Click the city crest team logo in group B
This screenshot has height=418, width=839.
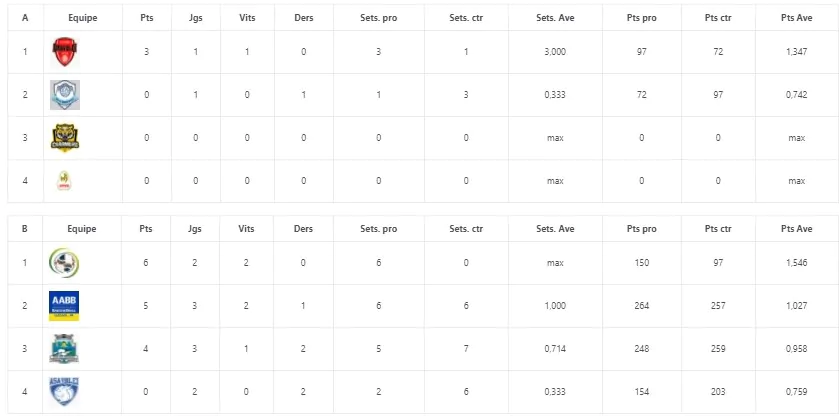(64, 348)
